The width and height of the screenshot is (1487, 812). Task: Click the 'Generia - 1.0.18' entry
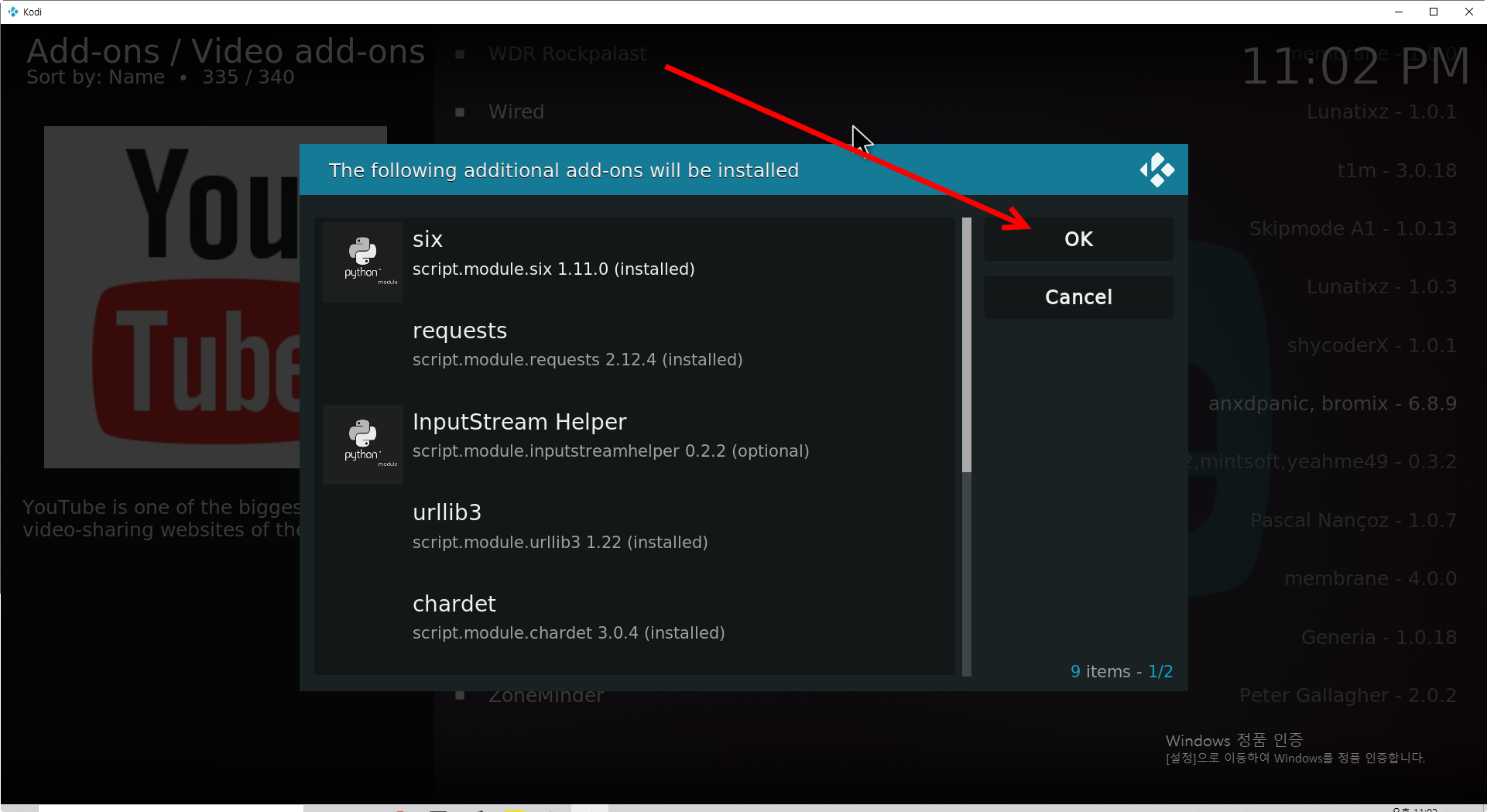click(1379, 638)
